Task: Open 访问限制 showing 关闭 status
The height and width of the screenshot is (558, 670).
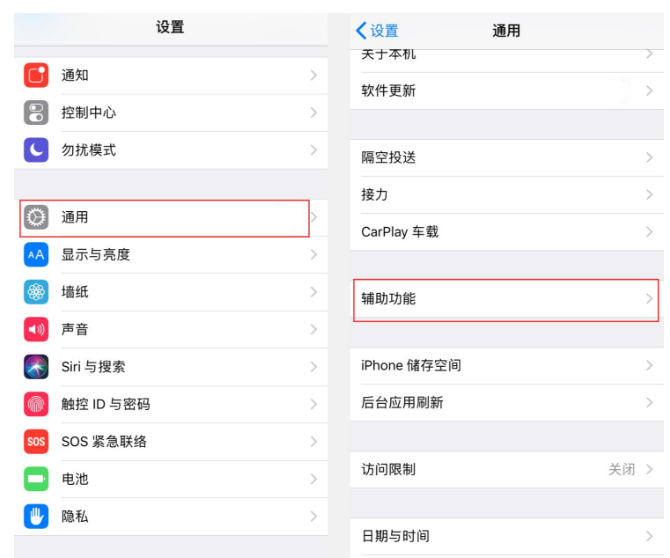Action: (x=505, y=469)
